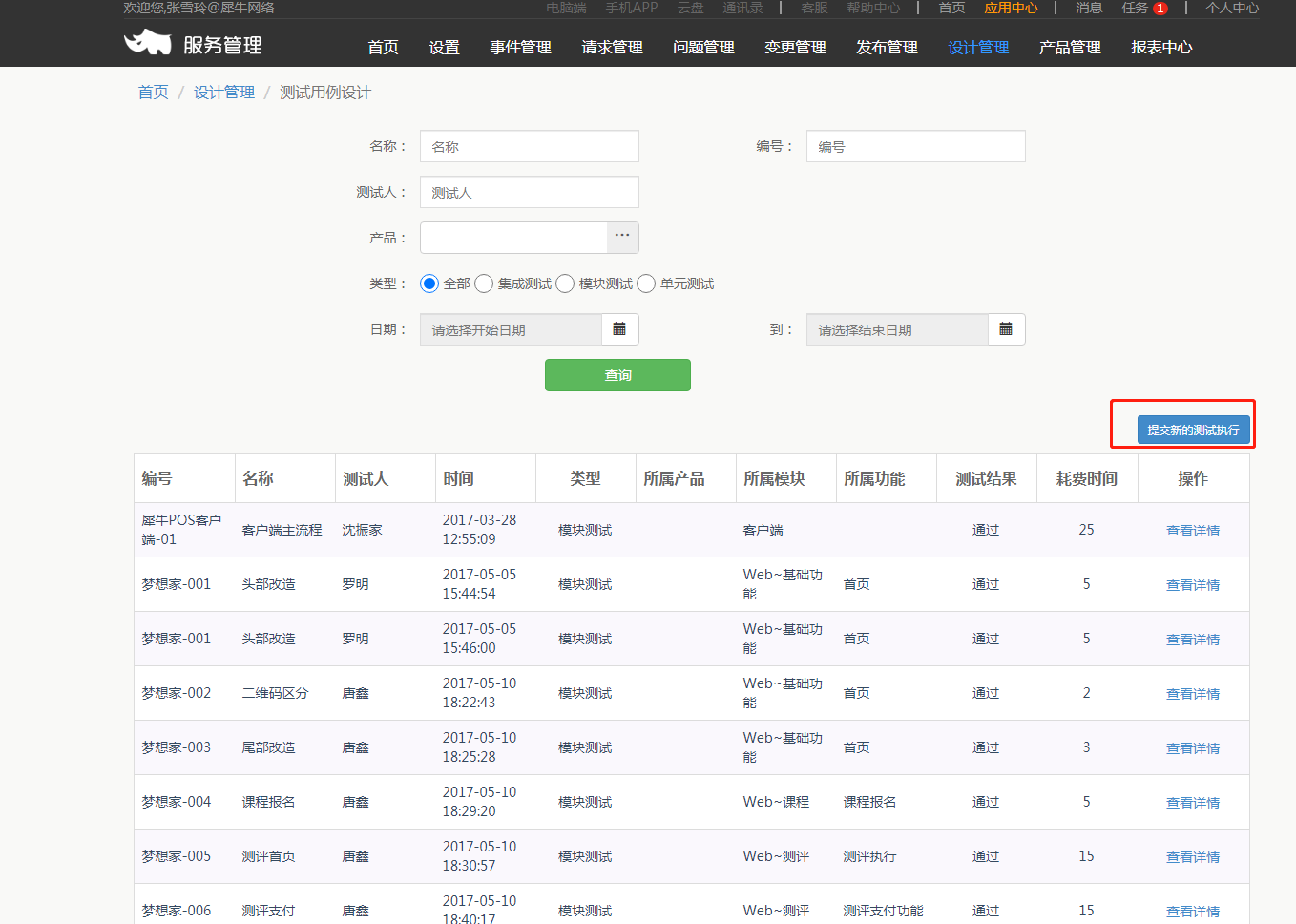Click the 服务管理 title text

[x=222, y=45]
